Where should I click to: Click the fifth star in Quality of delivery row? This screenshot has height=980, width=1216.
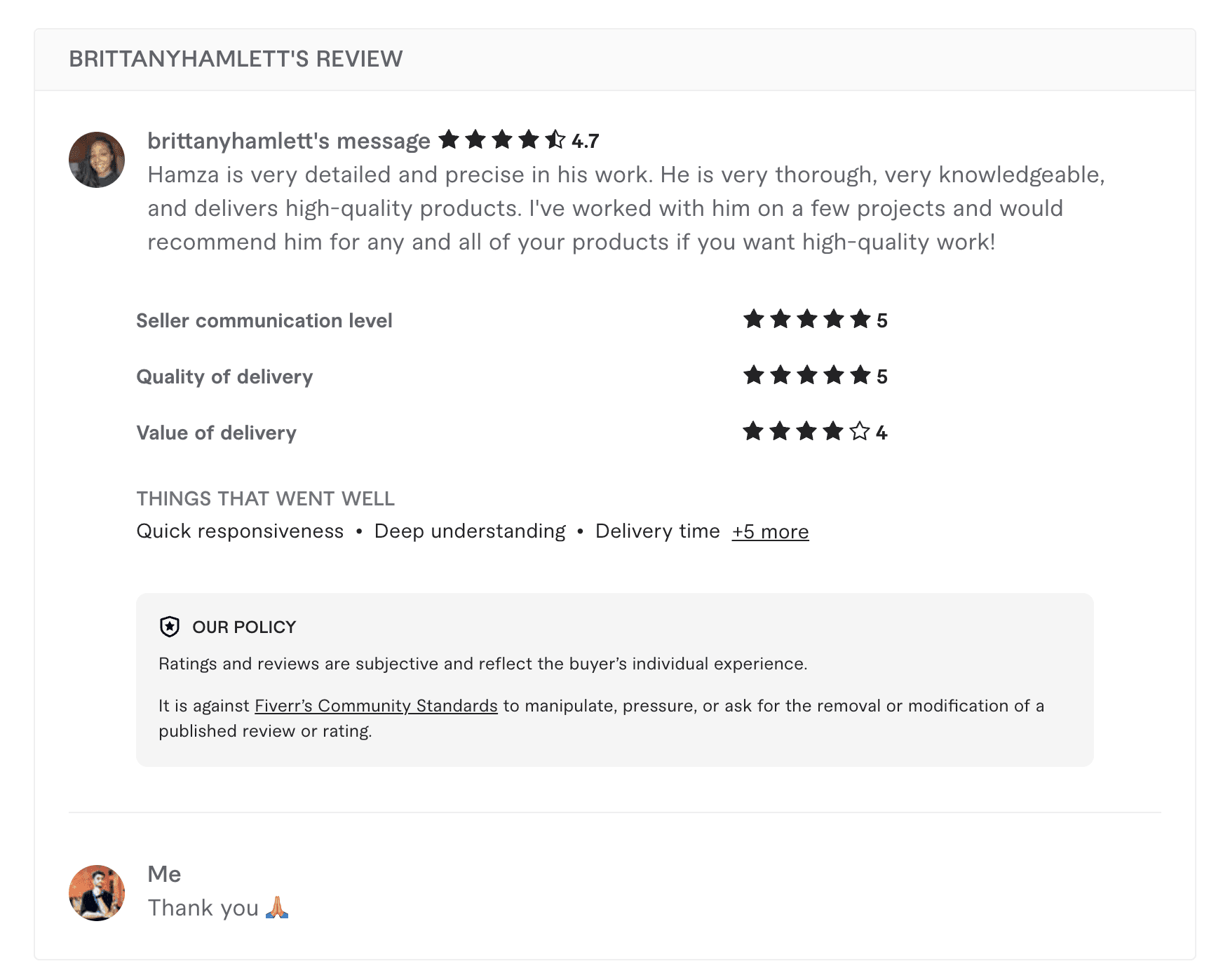[858, 375]
